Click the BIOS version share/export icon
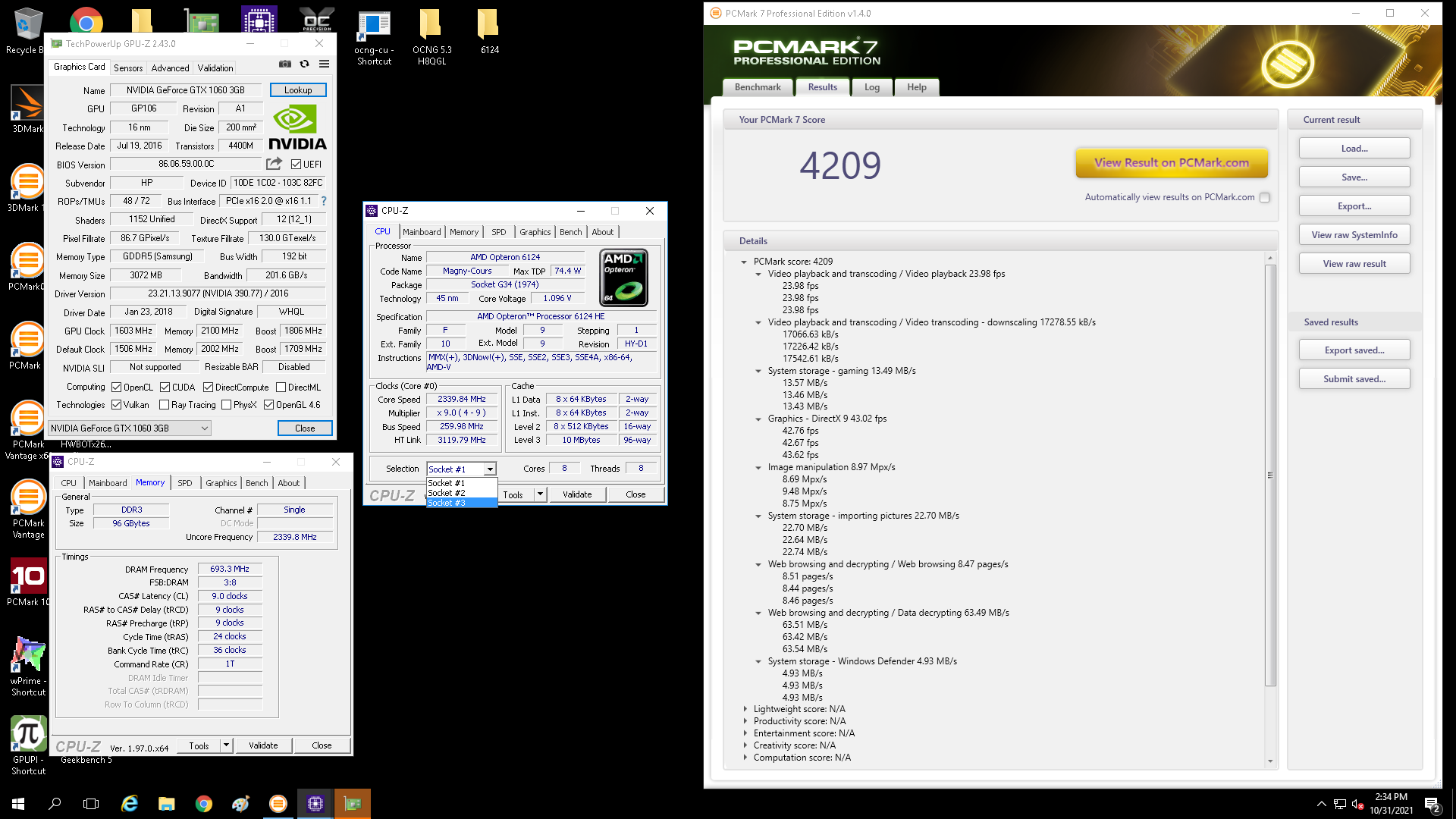 pos(274,164)
